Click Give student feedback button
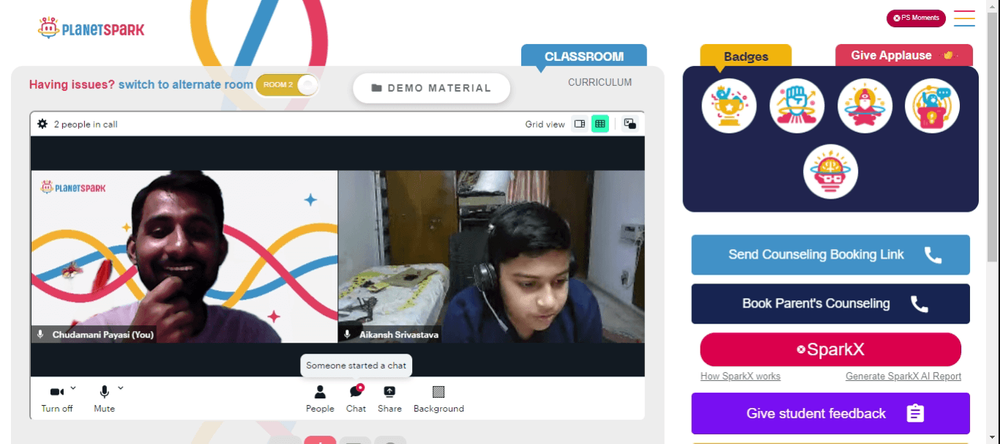This screenshot has width=1000, height=444. [x=830, y=413]
